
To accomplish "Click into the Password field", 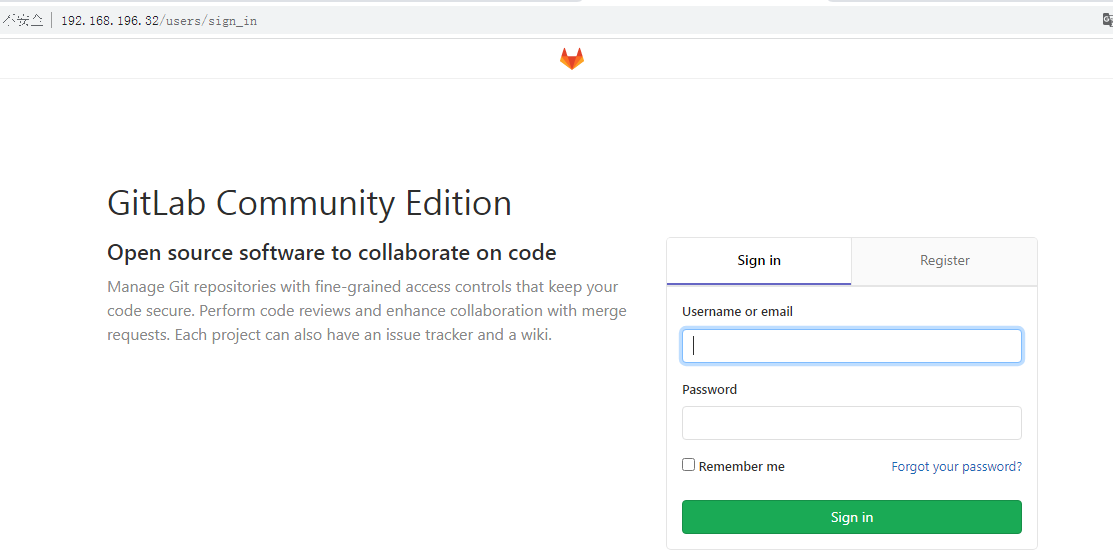I will (x=852, y=423).
